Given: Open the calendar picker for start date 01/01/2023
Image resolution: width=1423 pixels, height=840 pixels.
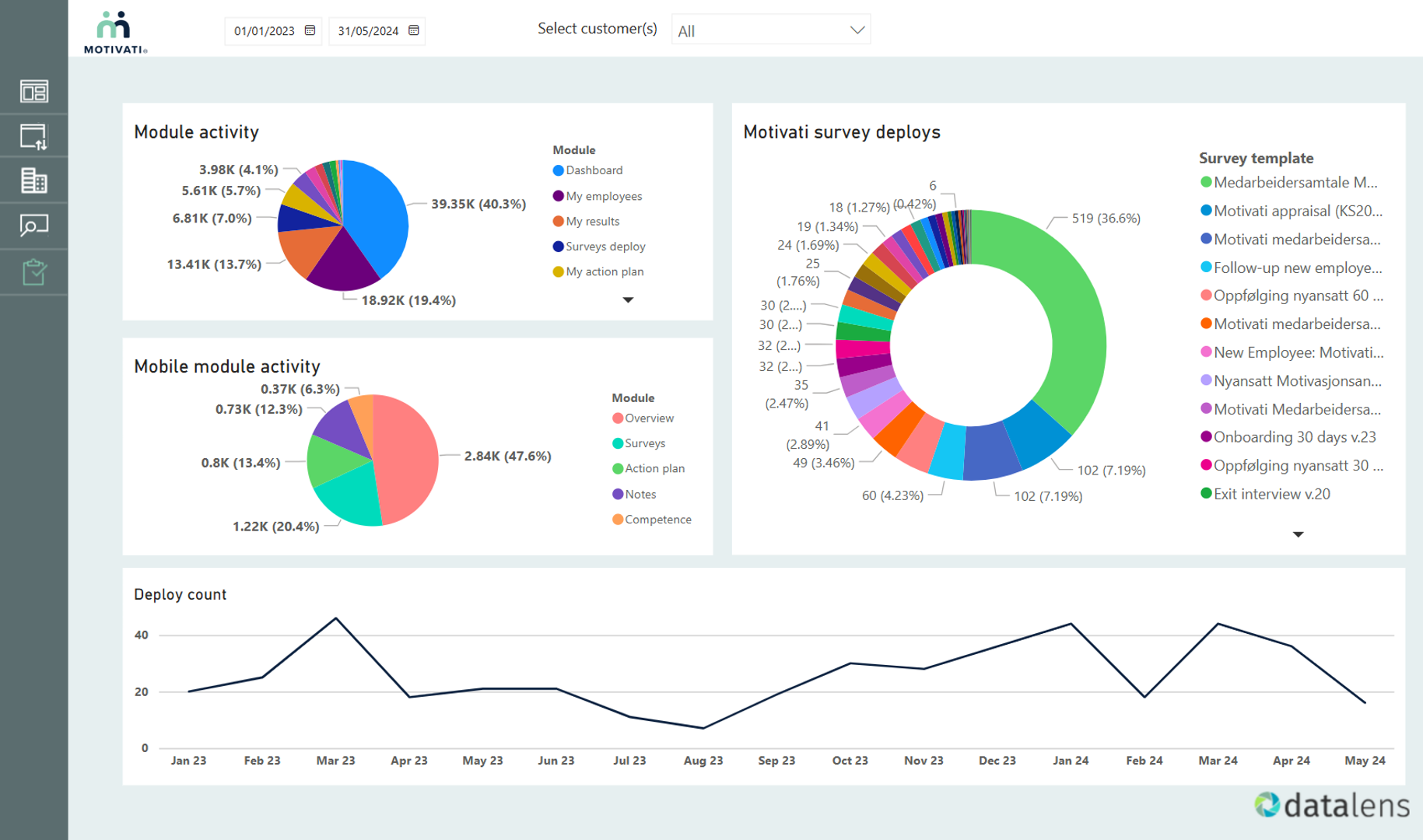Looking at the screenshot, I should [310, 30].
